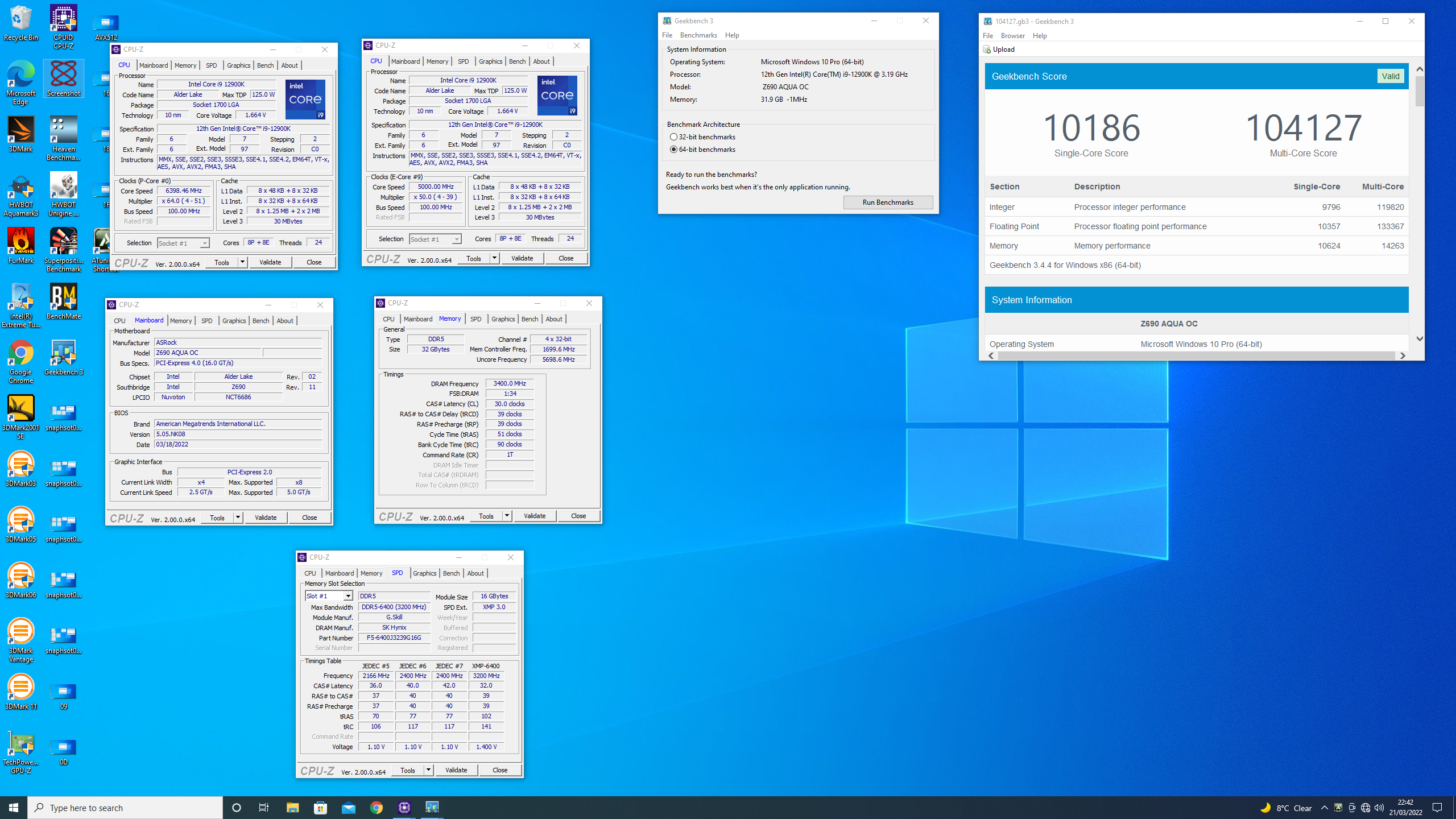Switch to Graphics tab in E-Core CPU-Z window
The height and width of the screenshot is (819, 1456).
(490, 61)
